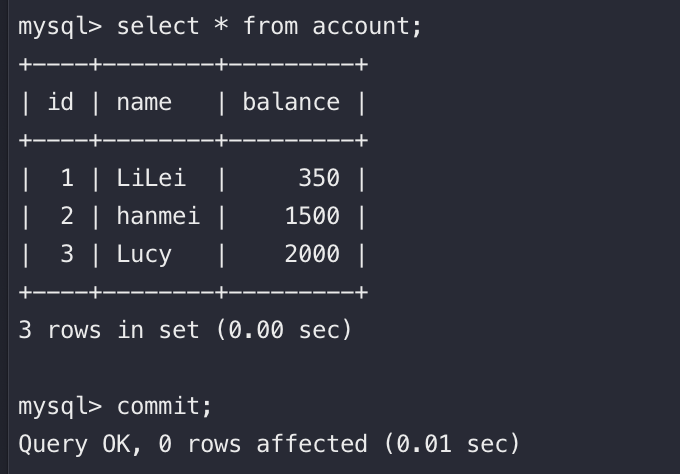
Task: Click the 'commit;' command text
Action: [x=164, y=406]
